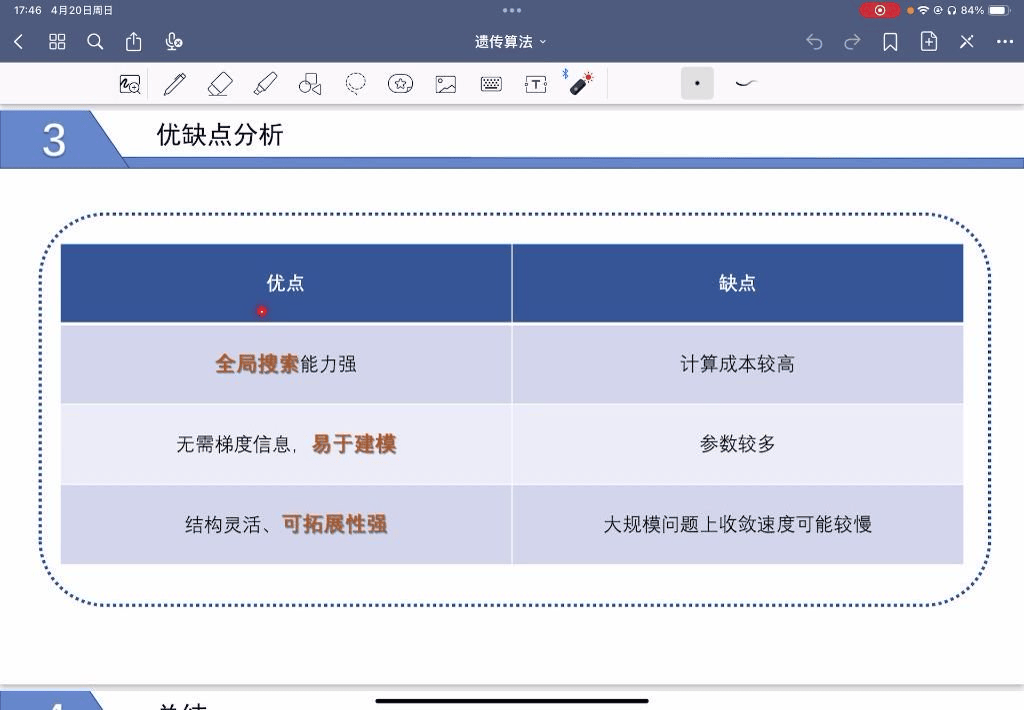Select the Pen tool

175,84
